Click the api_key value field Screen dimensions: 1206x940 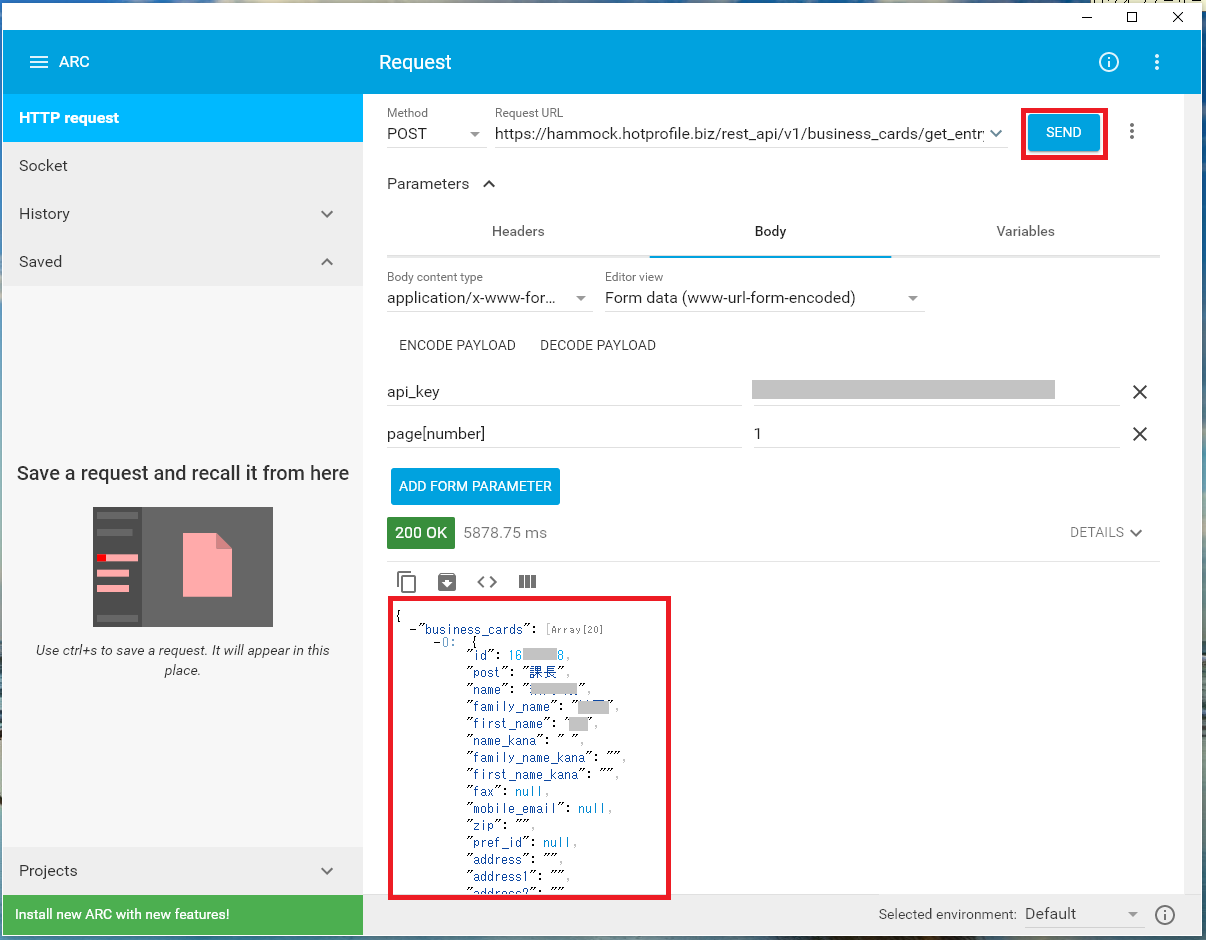click(x=936, y=392)
